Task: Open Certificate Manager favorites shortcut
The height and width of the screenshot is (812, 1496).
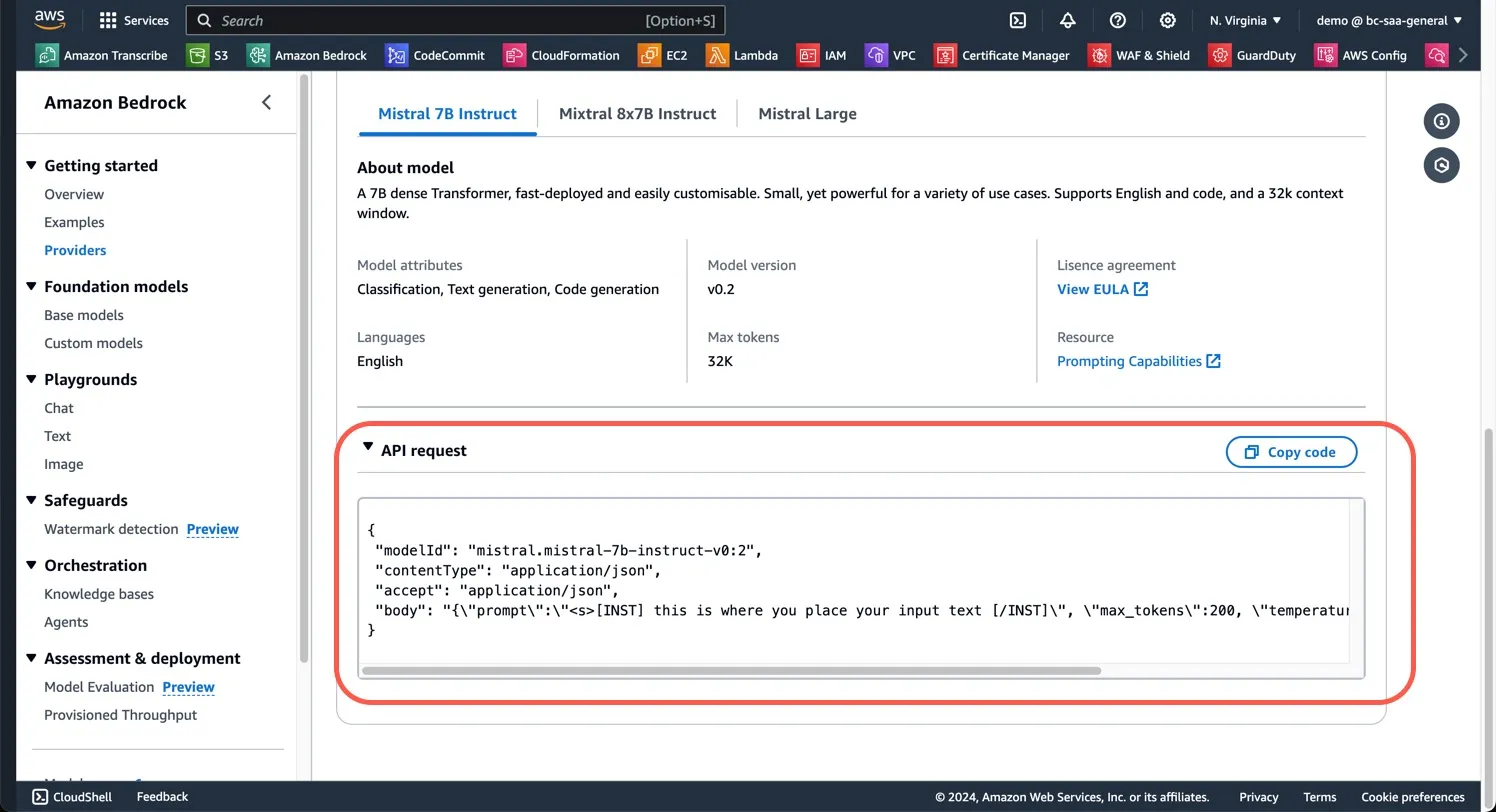Action: [1002, 55]
